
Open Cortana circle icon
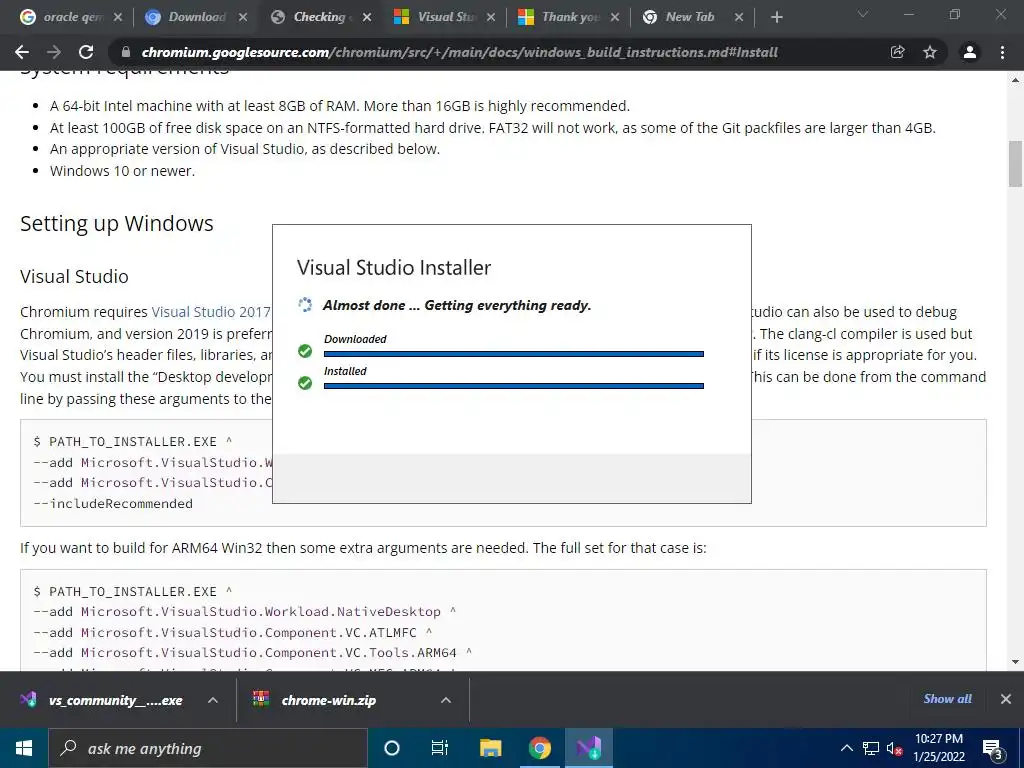[x=392, y=748]
